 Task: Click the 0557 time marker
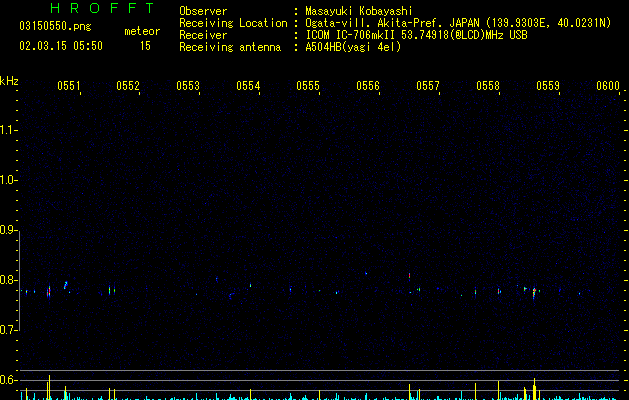pos(428,86)
